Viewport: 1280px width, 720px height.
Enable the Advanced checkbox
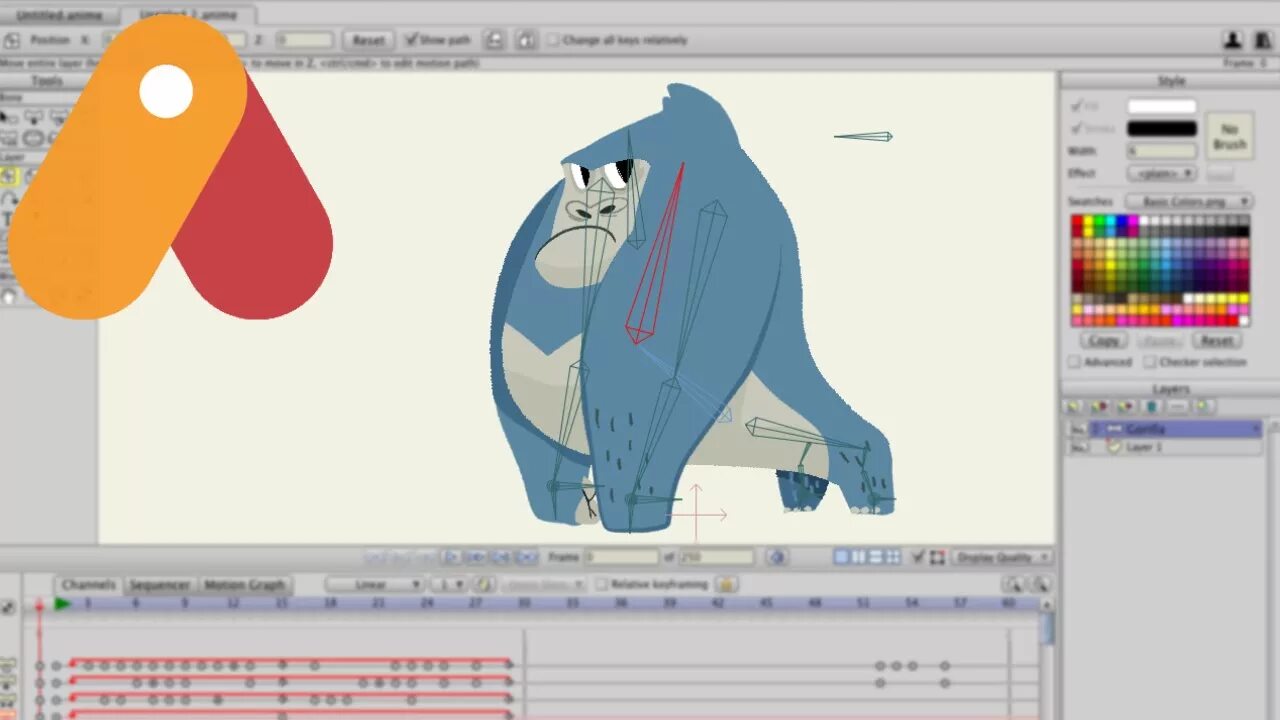(1074, 362)
